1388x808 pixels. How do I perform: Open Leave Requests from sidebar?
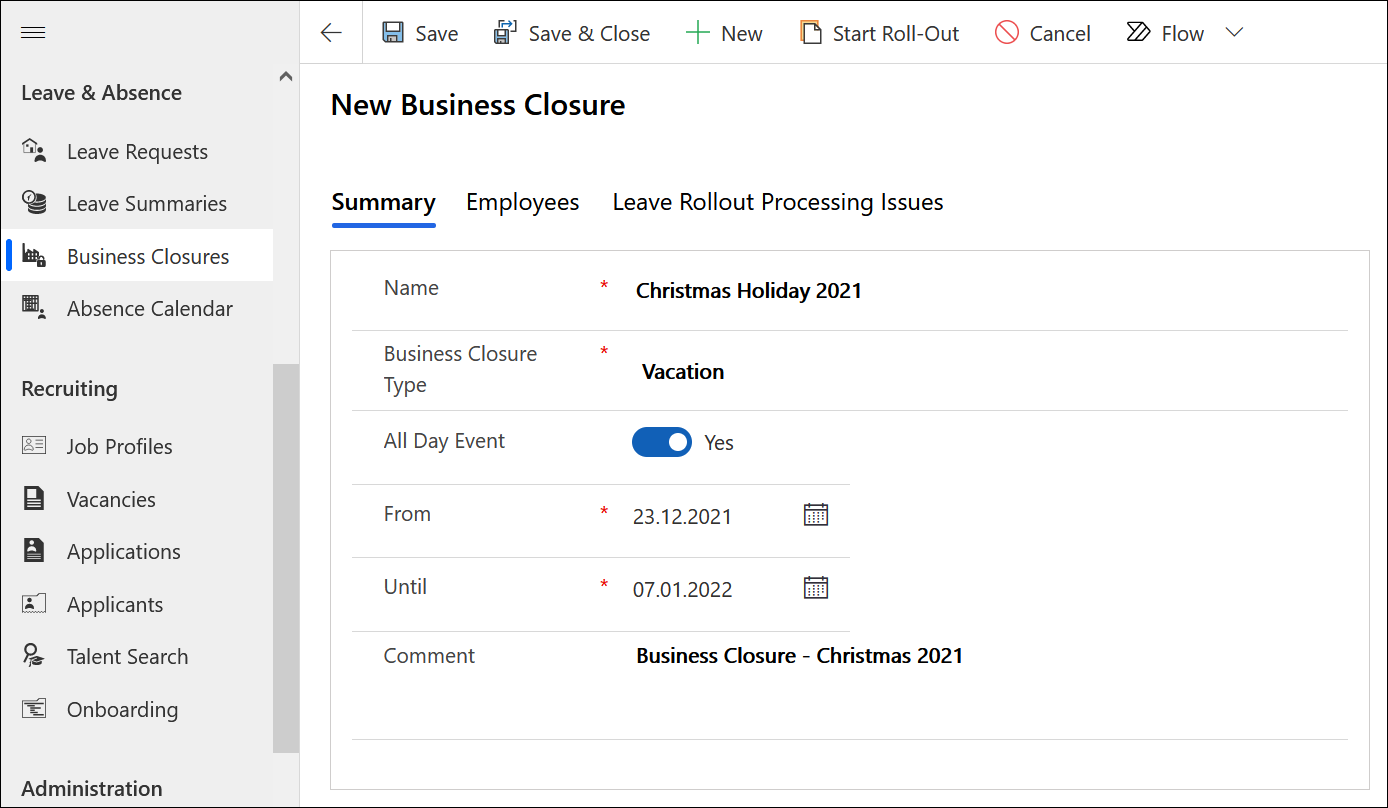(x=137, y=152)
